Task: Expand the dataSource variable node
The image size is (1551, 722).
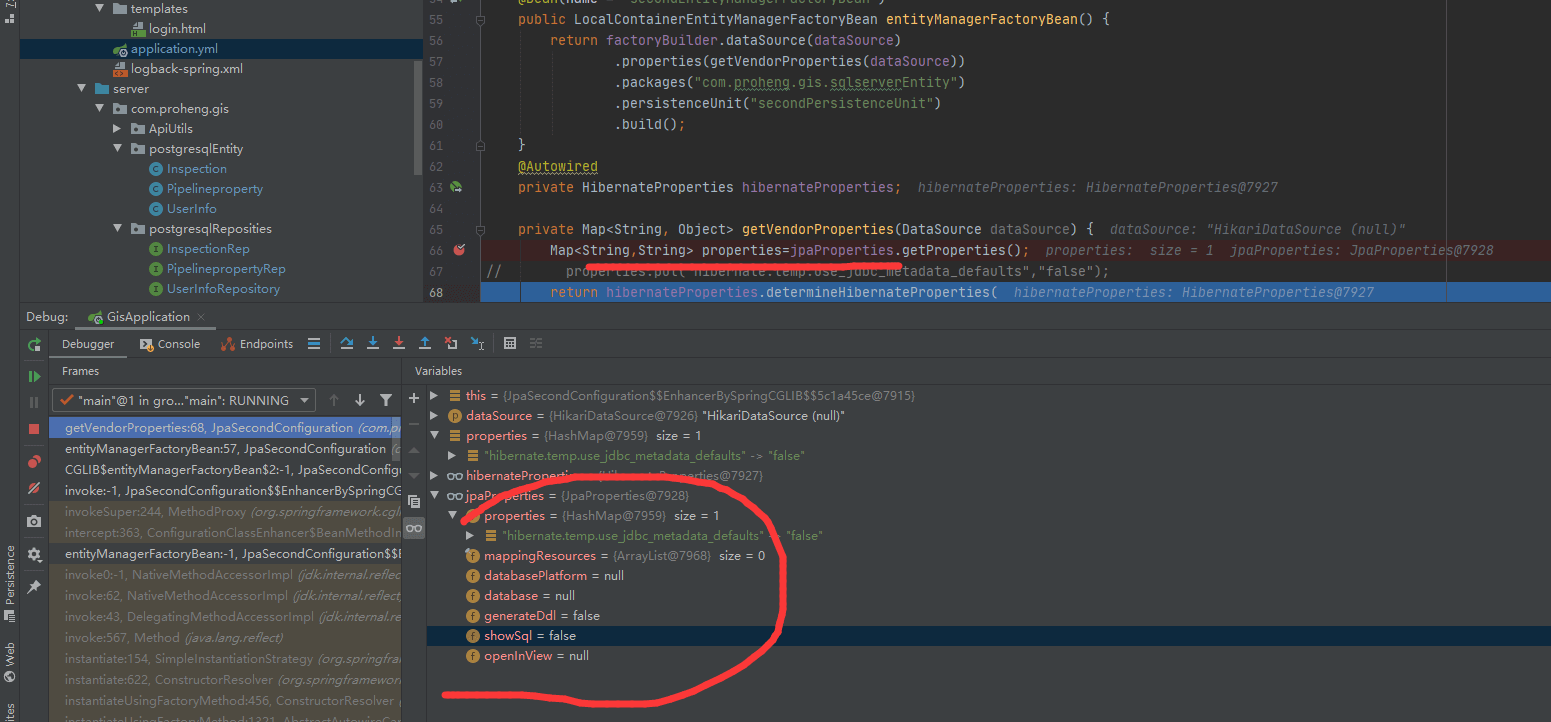Action: pyautogui.click(x=434, y=415)
